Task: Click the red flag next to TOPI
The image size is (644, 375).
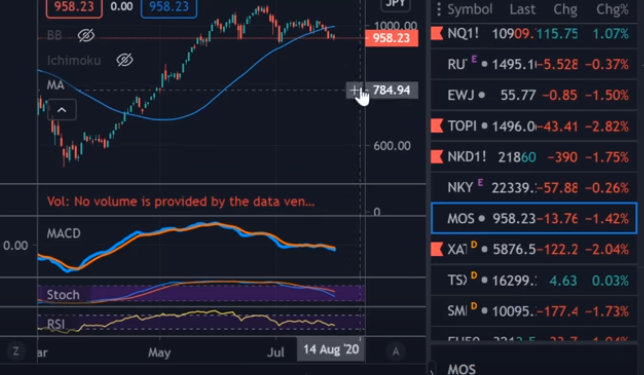Action: pyautogui.click(x=437, y=126)
